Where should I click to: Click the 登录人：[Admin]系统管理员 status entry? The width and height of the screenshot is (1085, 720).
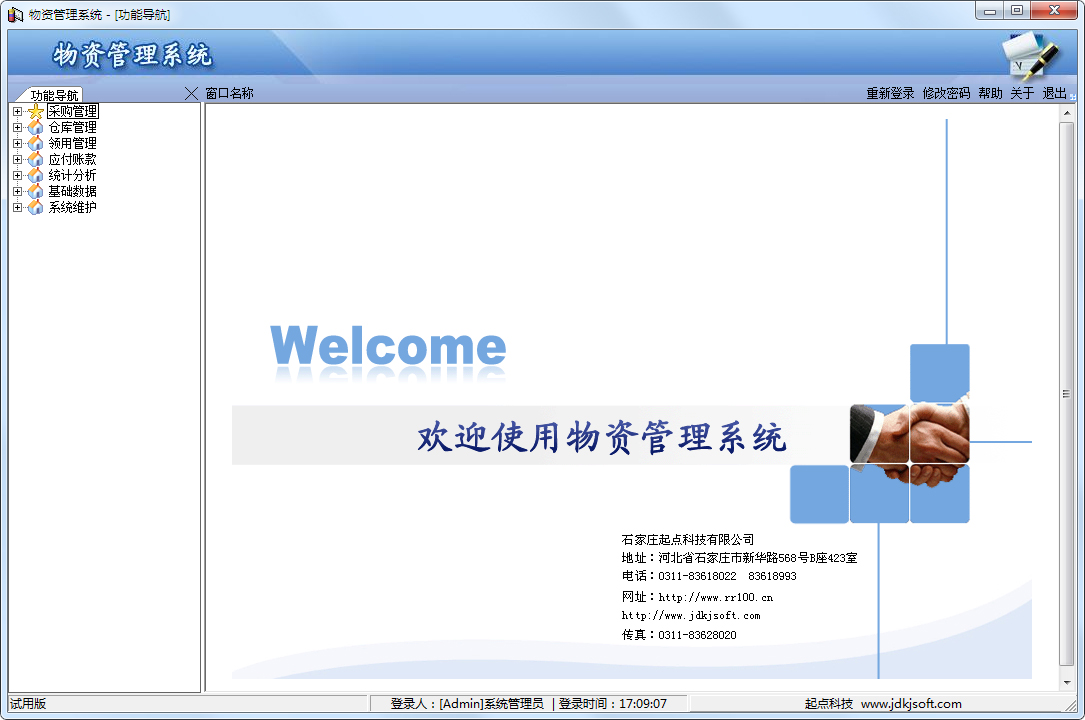point(467,703)
